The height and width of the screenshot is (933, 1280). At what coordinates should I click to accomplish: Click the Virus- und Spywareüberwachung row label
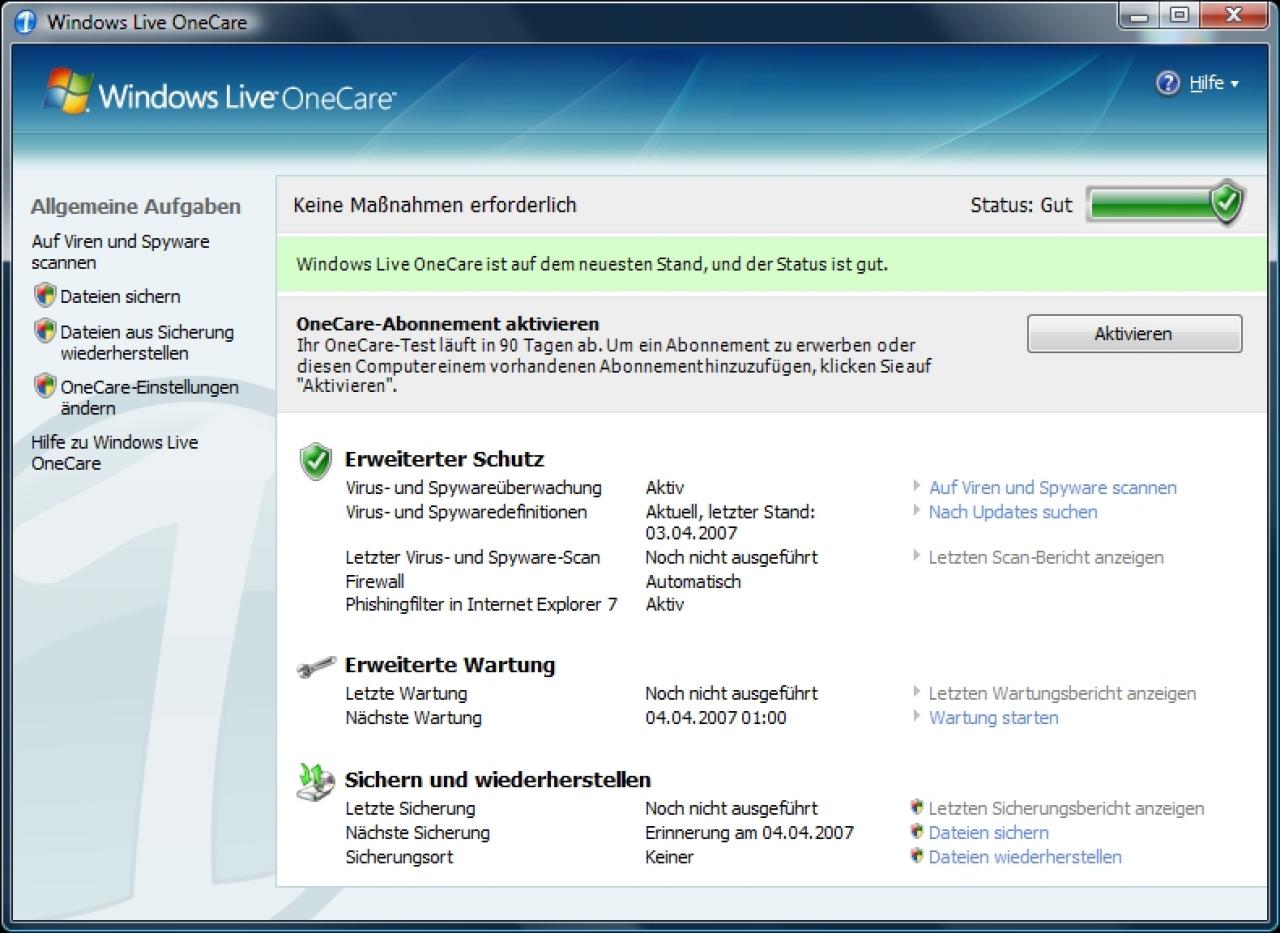[x=474, y=488]
